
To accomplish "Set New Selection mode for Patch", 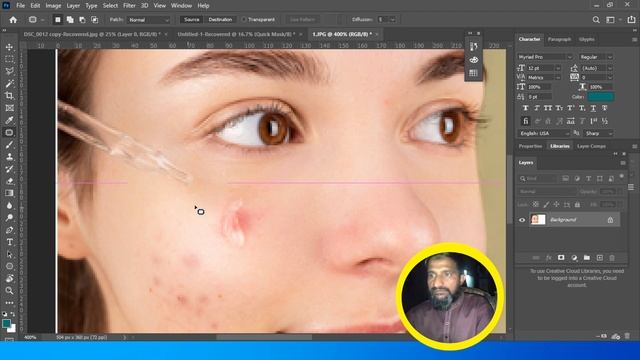I will [58, 20].
